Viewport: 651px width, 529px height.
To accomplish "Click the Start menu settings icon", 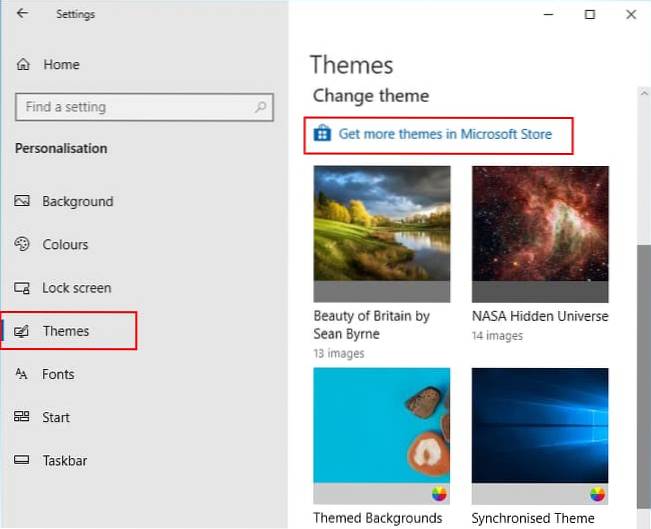I will (23, 417).
